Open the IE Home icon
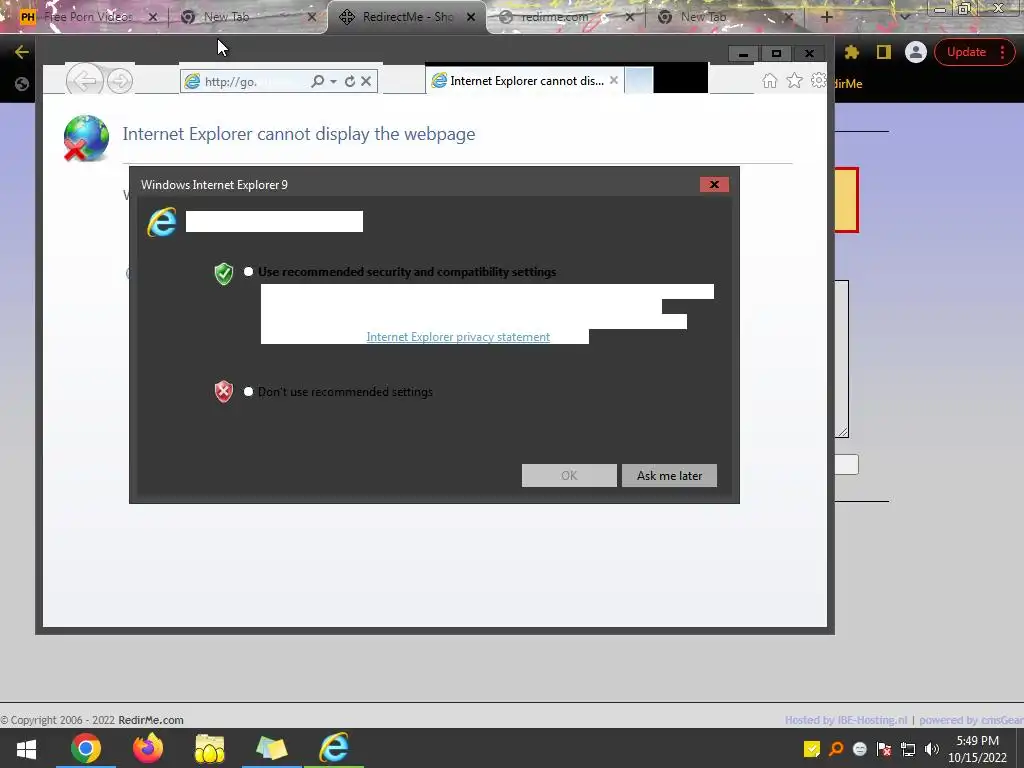The height and width of the screenshot is (768, 1024). (770, 80)
